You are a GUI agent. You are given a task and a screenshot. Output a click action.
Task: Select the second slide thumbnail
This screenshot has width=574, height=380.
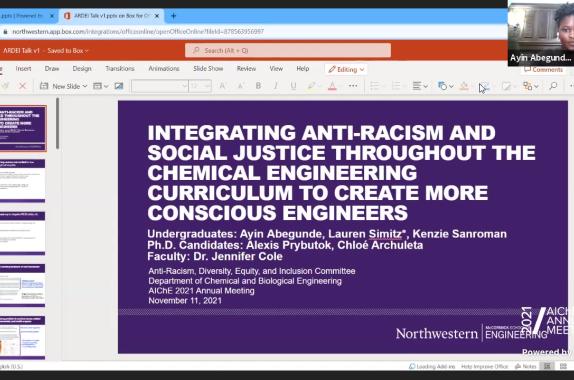tap(22, 180)
